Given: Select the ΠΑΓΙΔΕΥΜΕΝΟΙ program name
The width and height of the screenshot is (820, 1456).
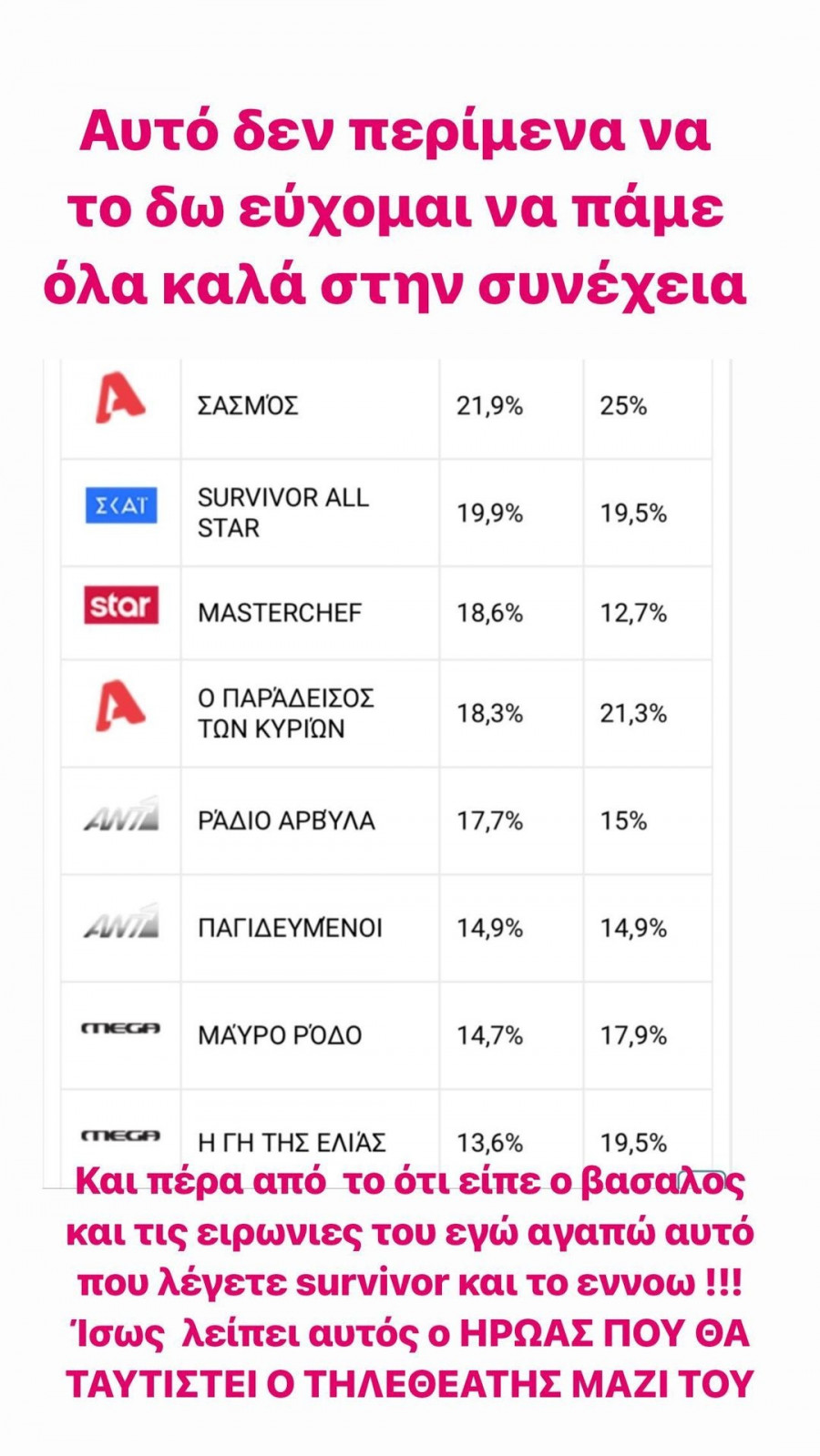Looking at the screenshot, I should click(290, 928).
